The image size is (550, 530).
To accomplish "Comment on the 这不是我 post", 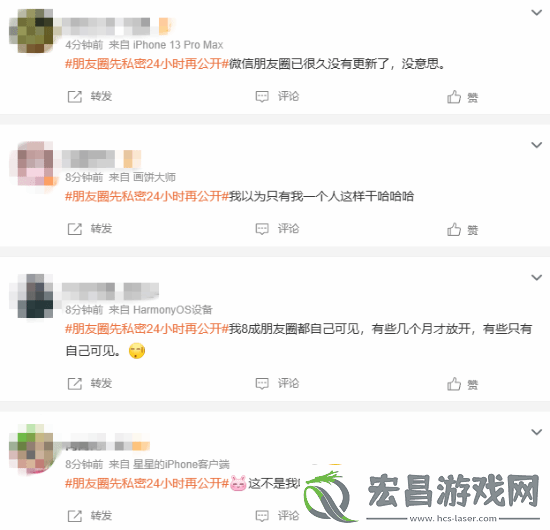I will tap(277, 516).
